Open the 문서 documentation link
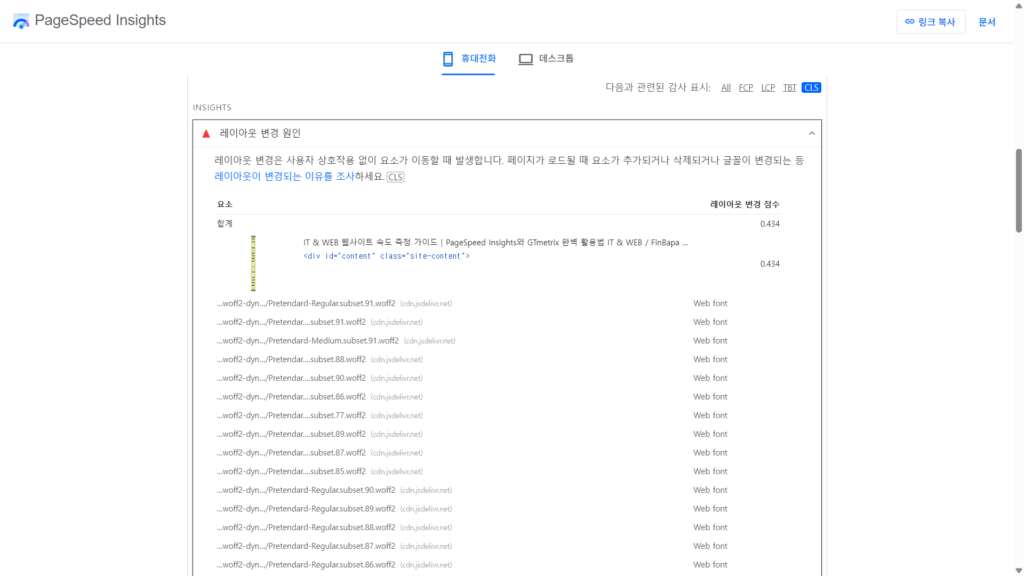The image size is (1024, 576). [x=987, y=21]
